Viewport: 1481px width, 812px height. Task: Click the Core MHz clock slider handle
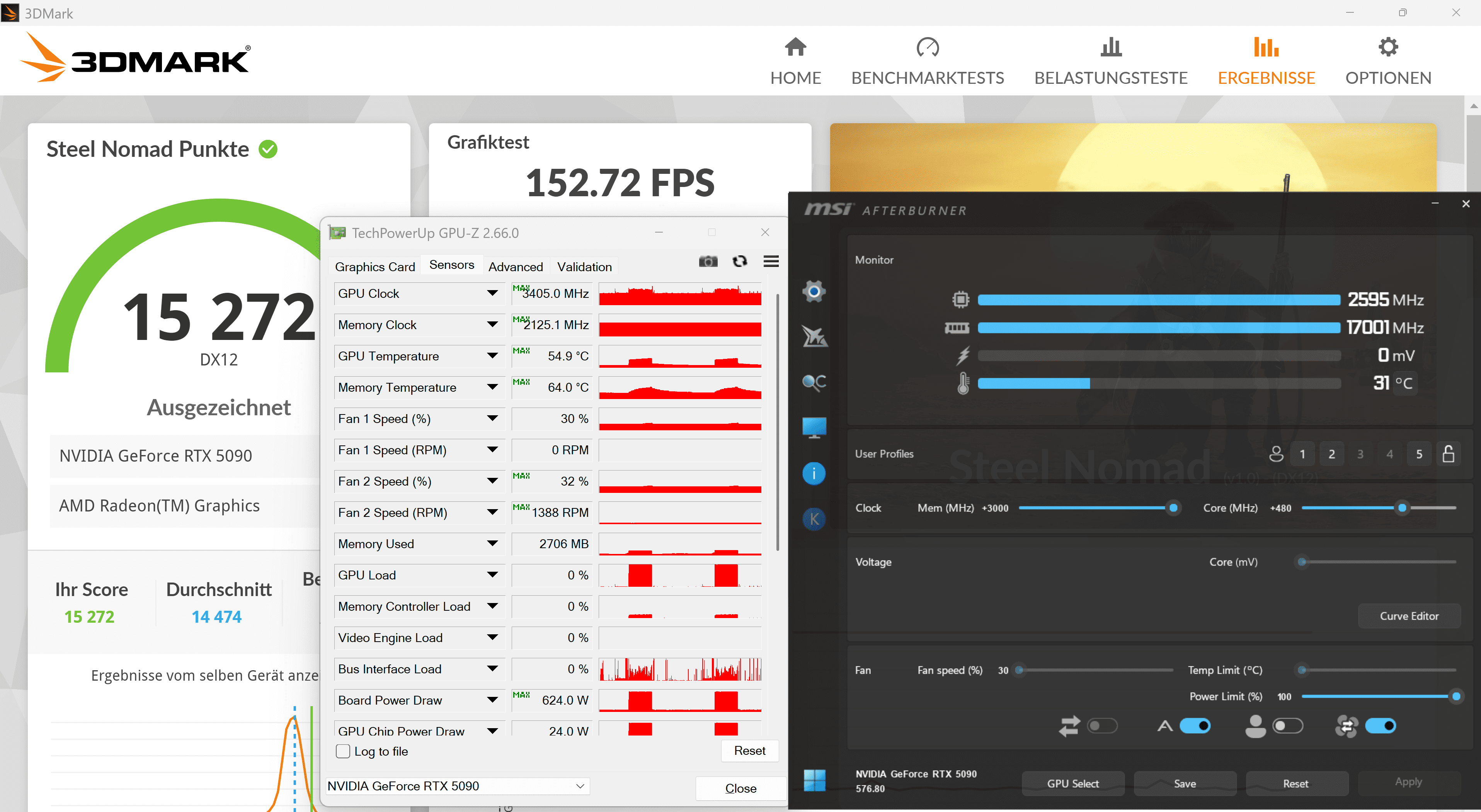(1402, 508)
